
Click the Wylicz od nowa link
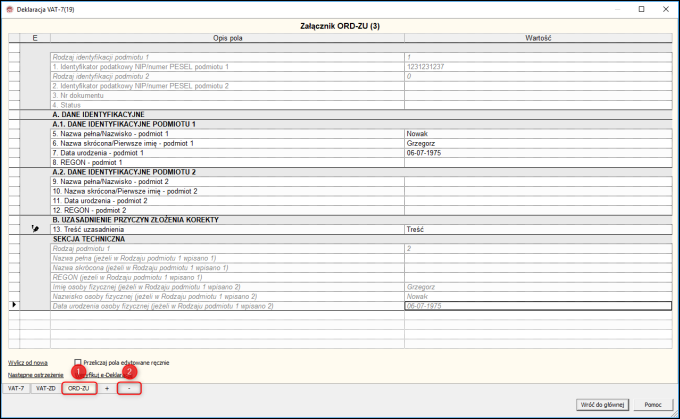pos(28,363)
